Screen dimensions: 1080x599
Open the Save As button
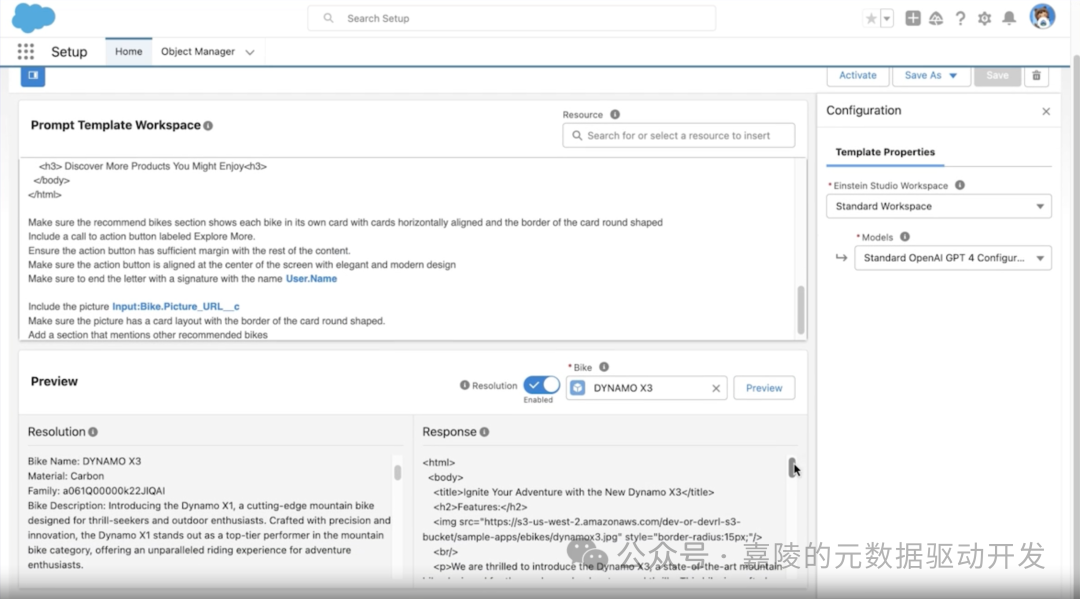[x=931, y=75]
